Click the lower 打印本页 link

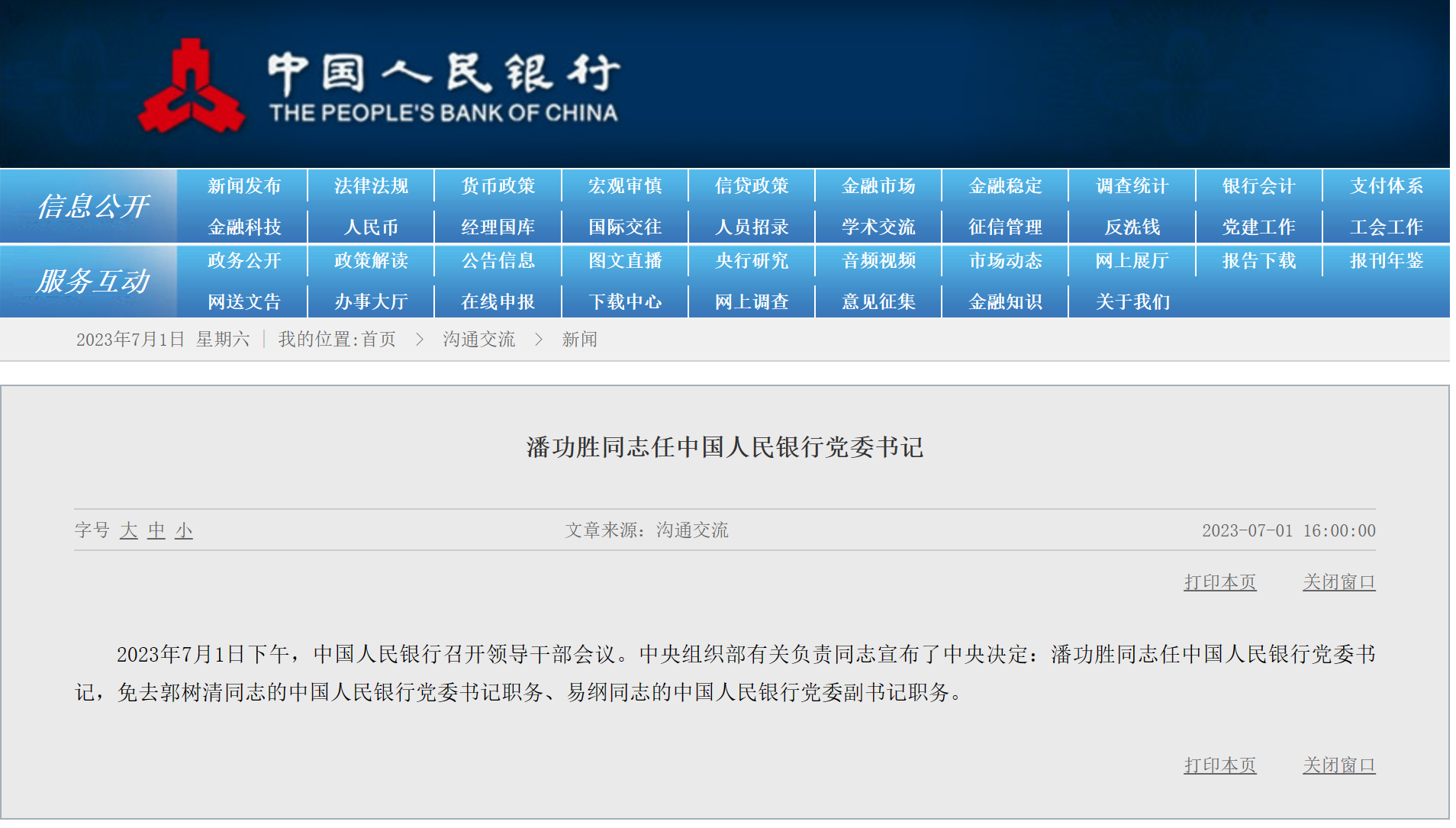click(x=1220, y=765)
